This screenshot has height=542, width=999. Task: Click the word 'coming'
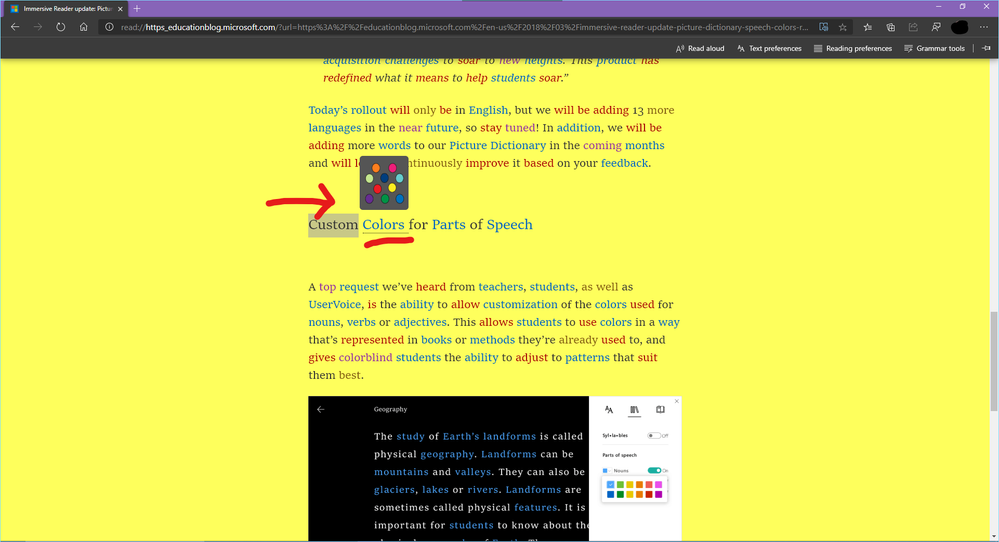(x=602, y=146)
